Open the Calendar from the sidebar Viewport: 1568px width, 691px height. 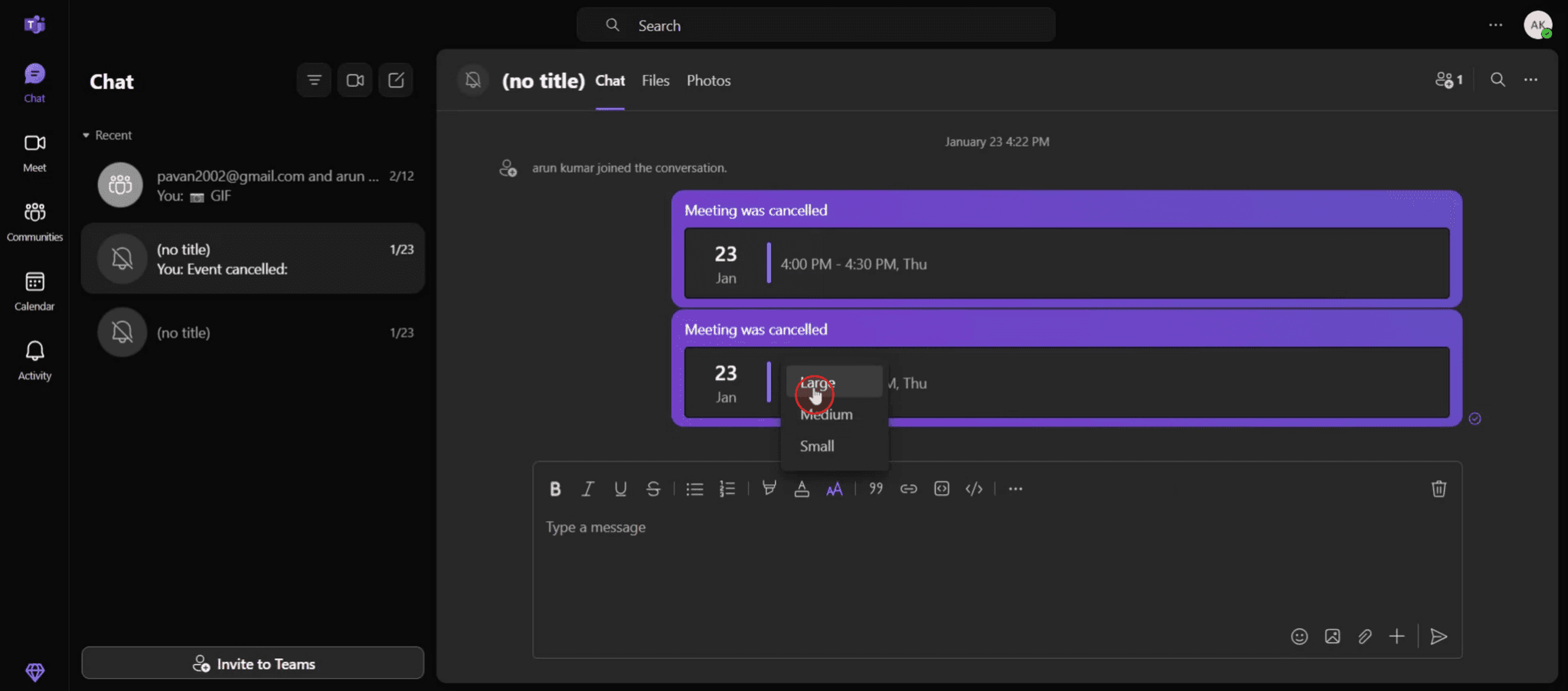click(34, 290)
